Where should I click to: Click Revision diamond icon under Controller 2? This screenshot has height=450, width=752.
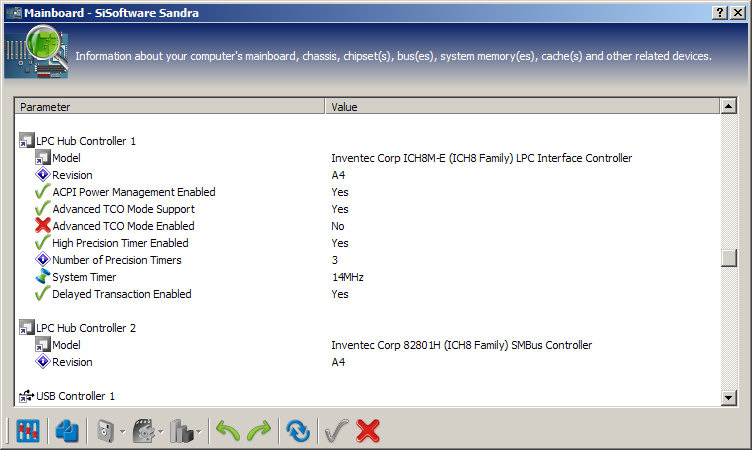[43, 362]
